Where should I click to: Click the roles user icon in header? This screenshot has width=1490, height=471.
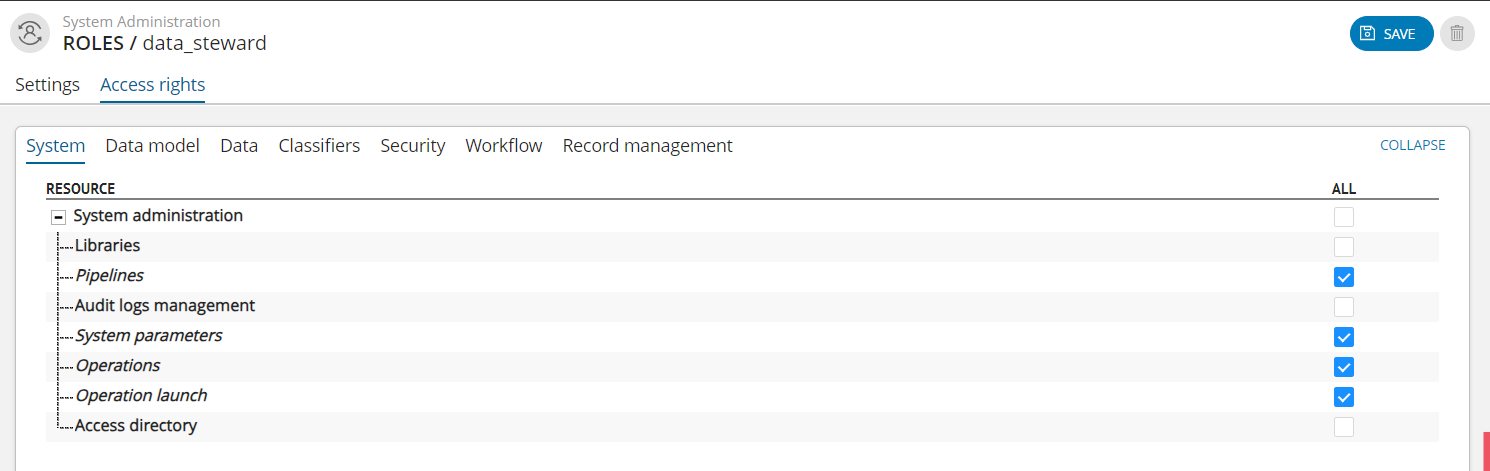tap(31, 33)
